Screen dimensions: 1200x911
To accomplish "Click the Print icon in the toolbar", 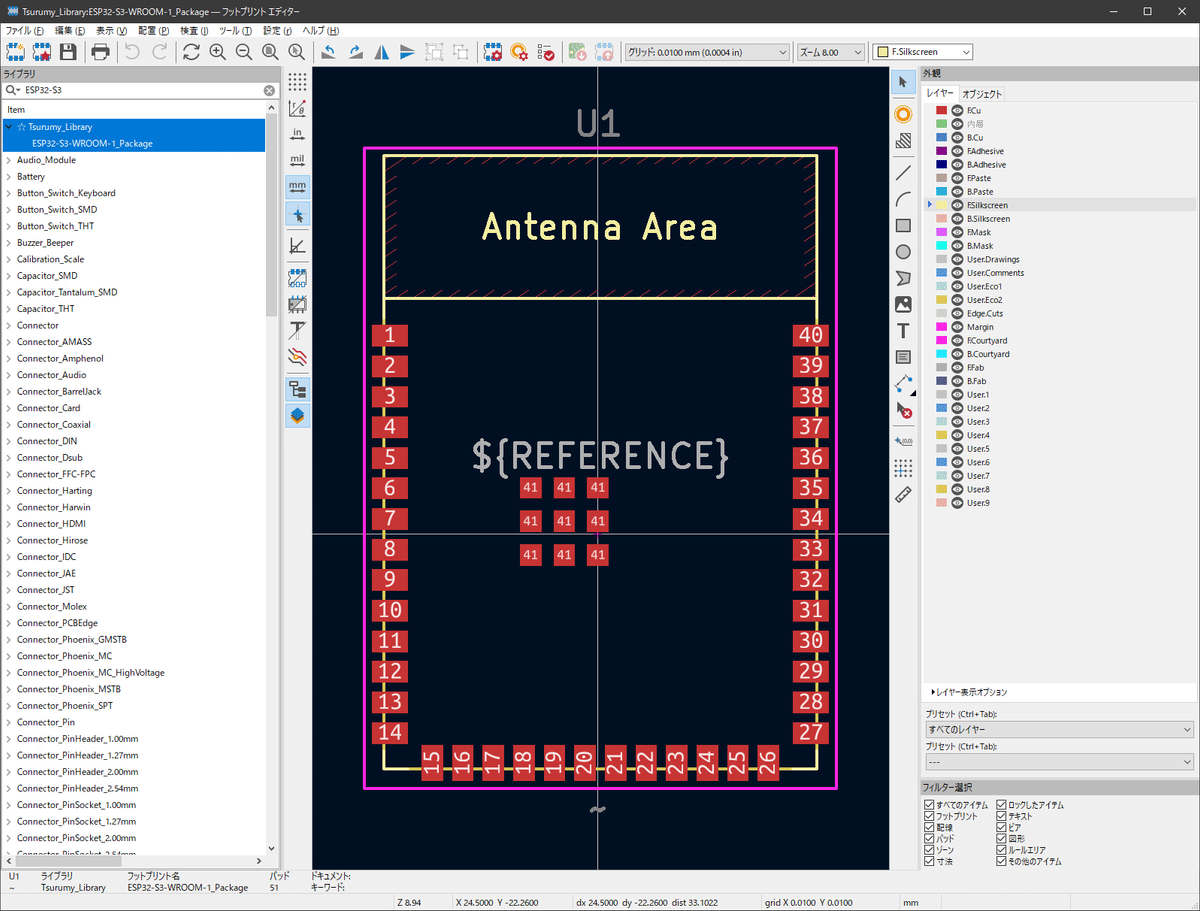I will point(100,51).
